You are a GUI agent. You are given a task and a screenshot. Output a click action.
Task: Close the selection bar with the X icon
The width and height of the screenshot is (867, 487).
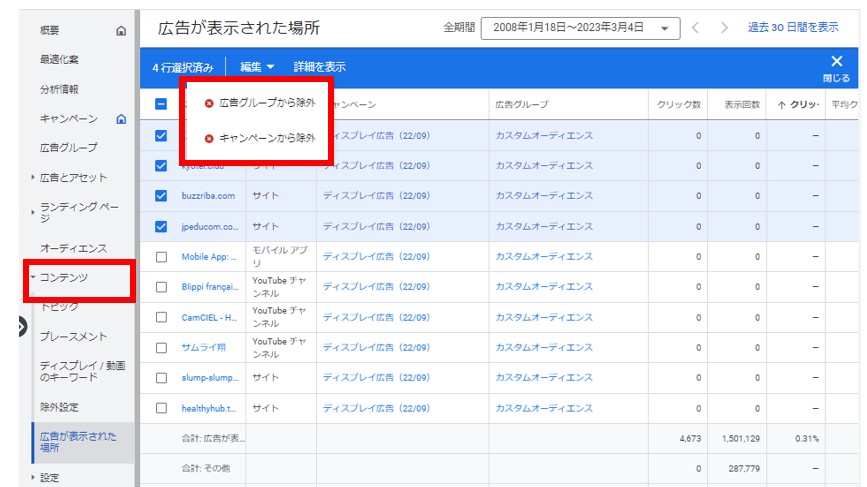point(837,61)
